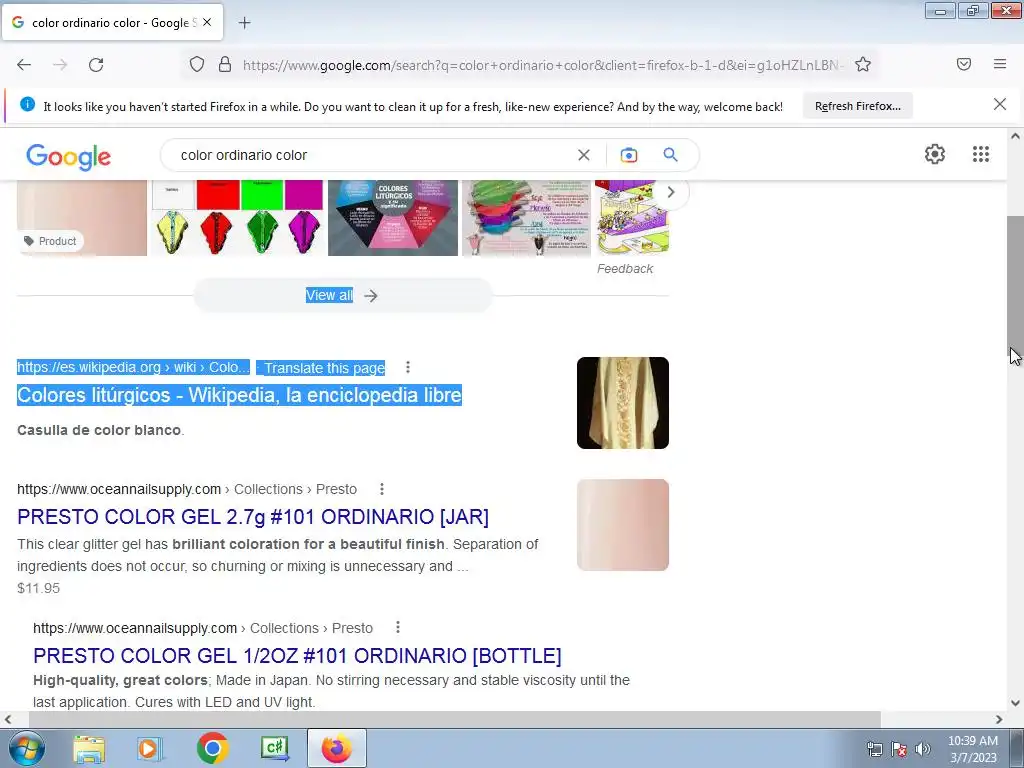This screenshot has width=1024, height=768.
Task: Open more options for Wikipedia result
Action: click(408, 367)
